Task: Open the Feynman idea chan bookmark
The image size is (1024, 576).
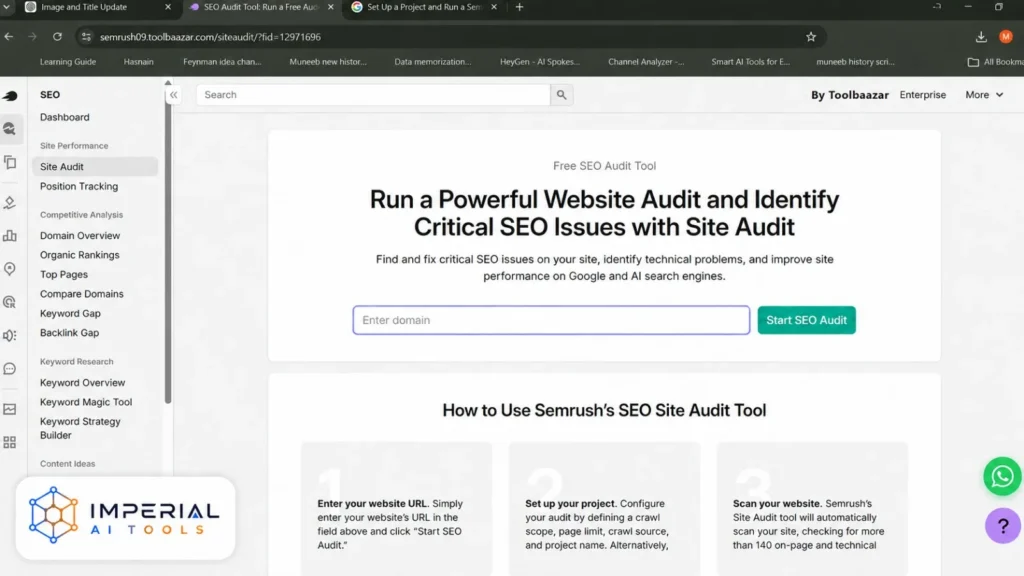Action: tap(222, 61)
